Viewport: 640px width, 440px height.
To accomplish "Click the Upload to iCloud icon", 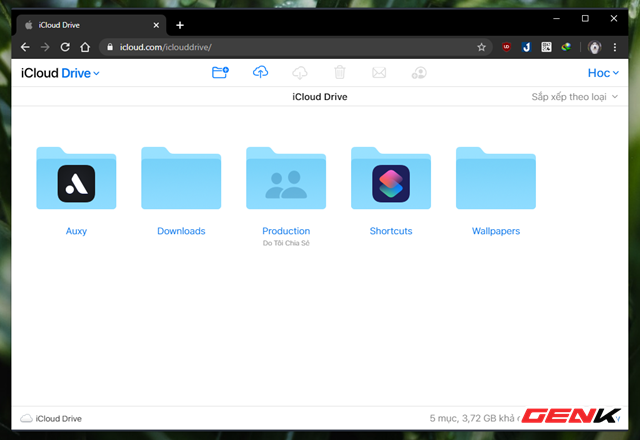I will (260, 72).
